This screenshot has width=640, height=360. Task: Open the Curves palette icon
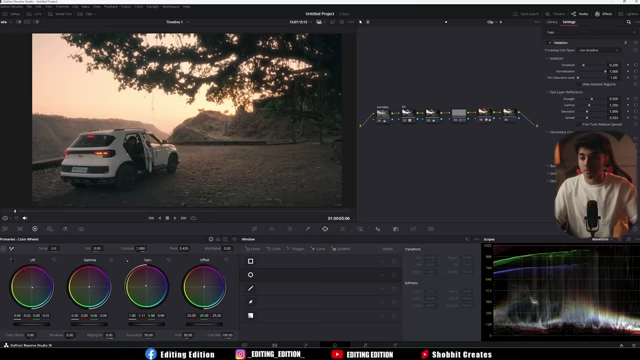254,229
